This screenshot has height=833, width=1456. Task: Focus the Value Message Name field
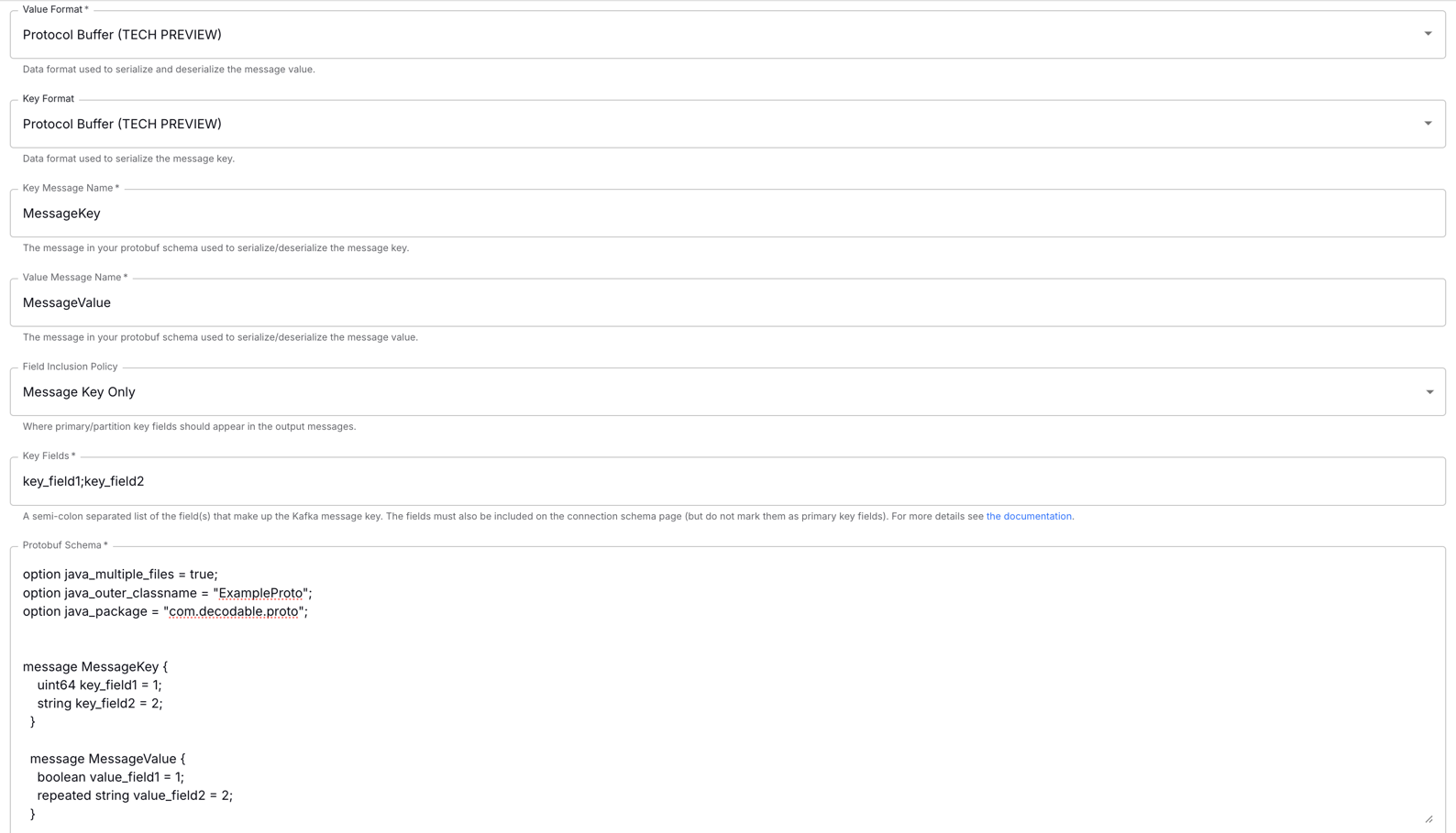click(727, 302)
